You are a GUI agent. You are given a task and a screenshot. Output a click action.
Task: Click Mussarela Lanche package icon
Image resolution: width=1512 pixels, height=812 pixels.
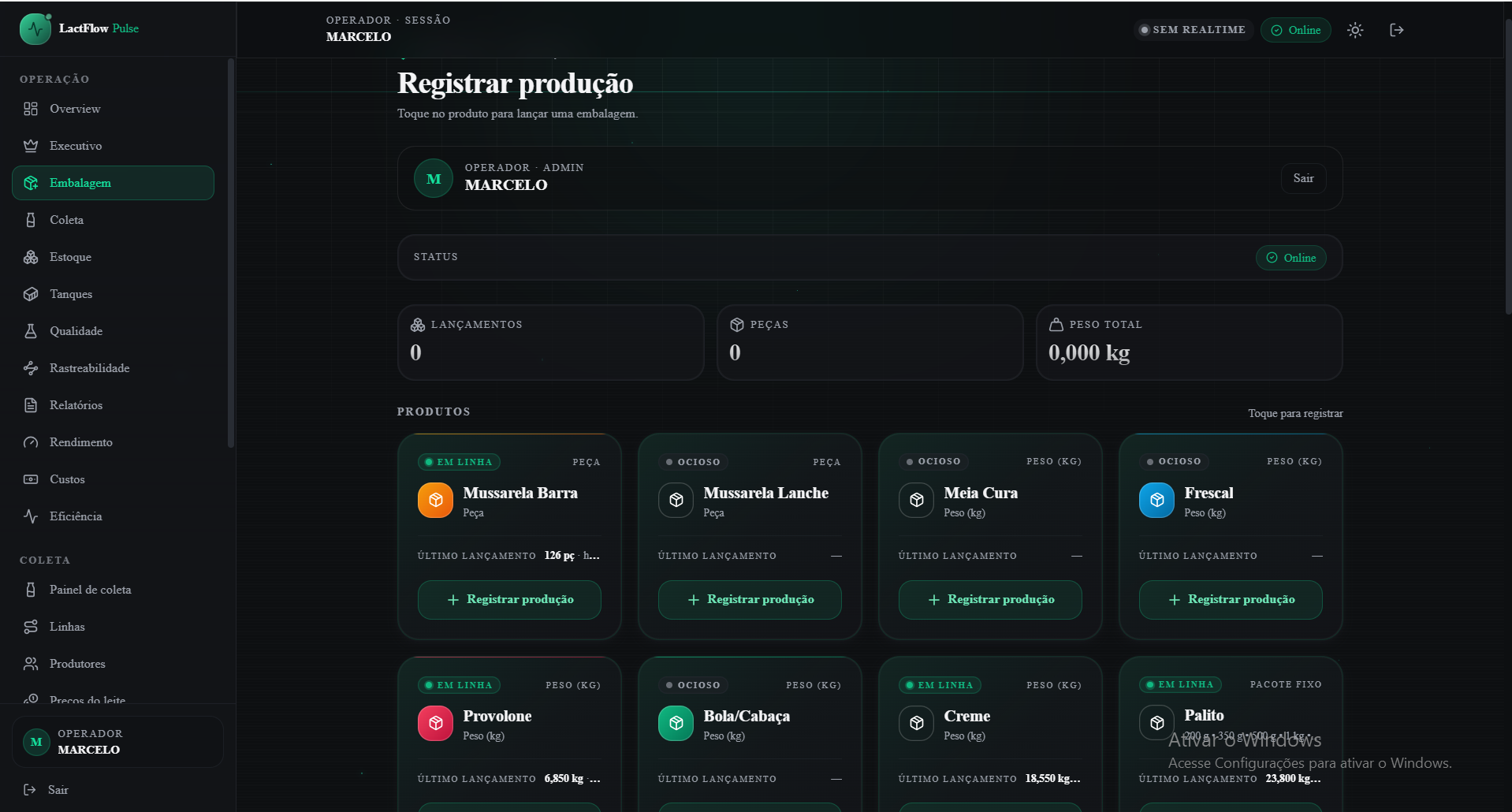point(676,500)
